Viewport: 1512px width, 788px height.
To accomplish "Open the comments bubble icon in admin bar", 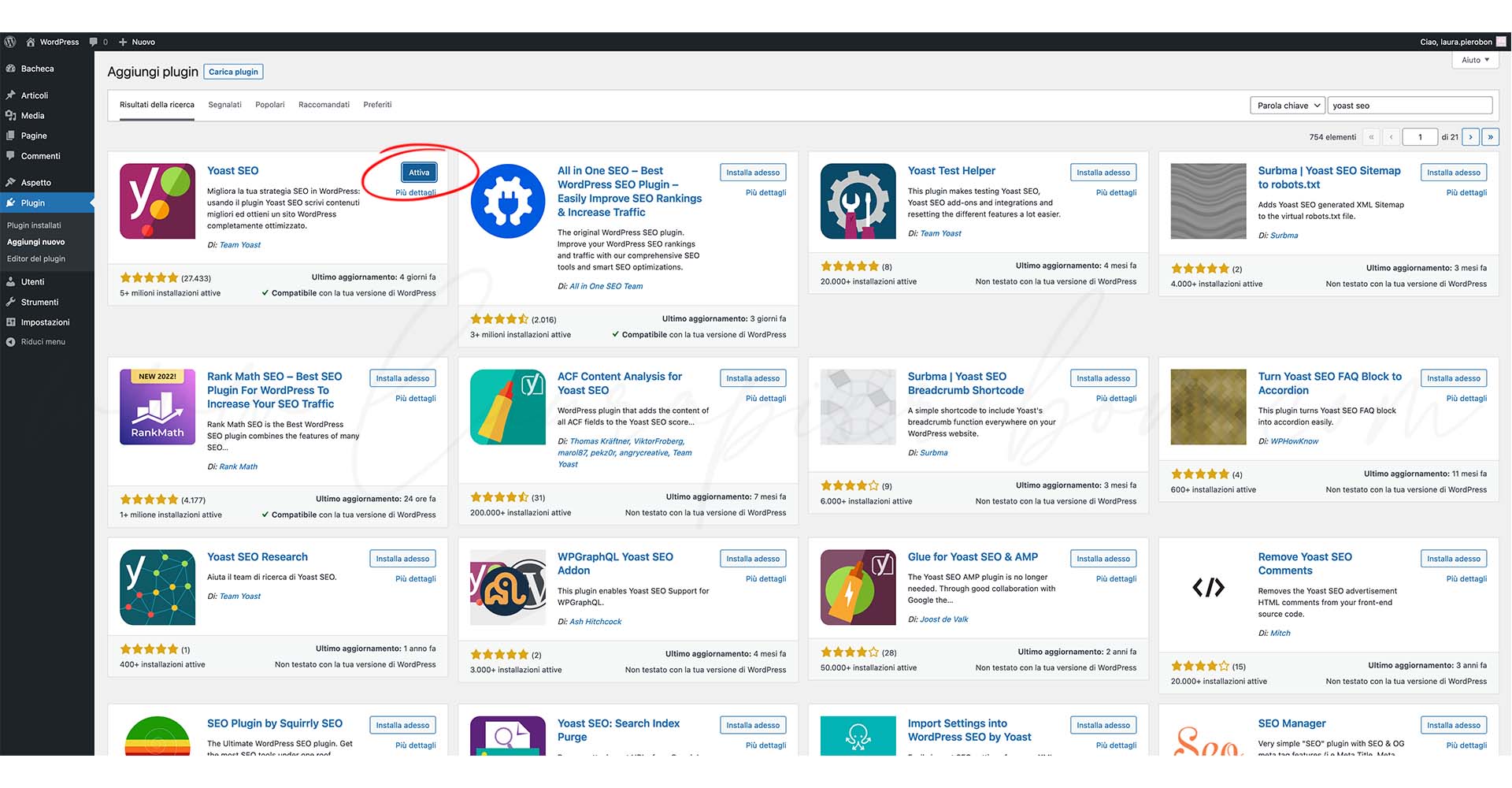I will click(94, 42).
